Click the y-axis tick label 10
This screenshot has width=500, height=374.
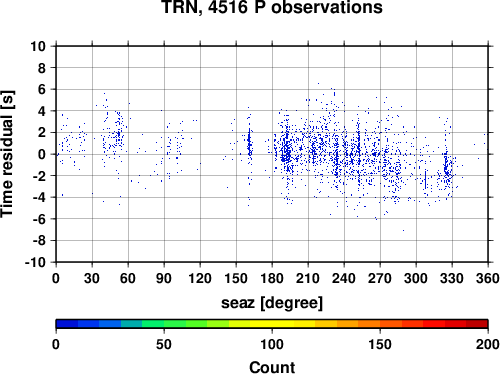coord(38,46)
